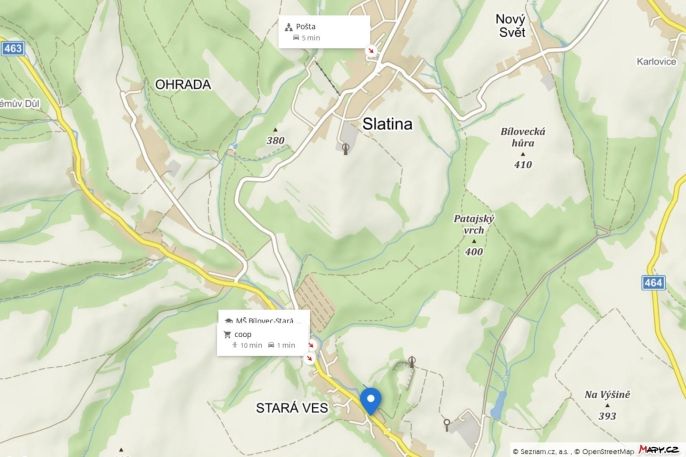Click the shopping cart icon next to coop
686x457 pixels.
[227, 335]
